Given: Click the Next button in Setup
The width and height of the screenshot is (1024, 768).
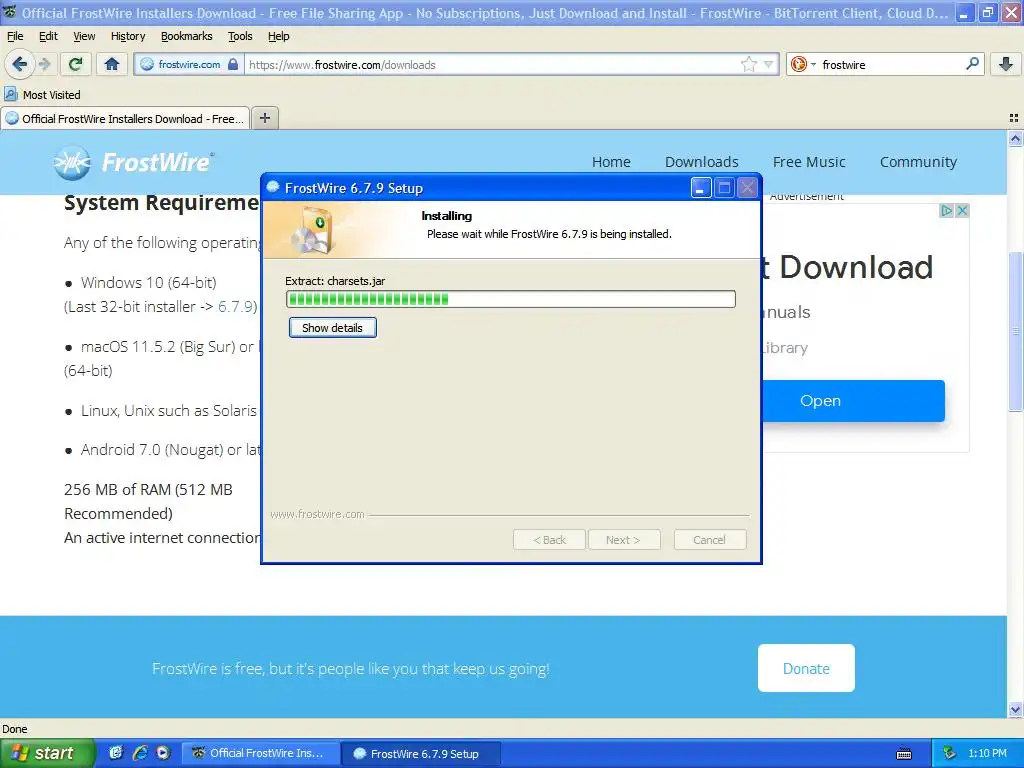Looking at the screenshot, I should point(624,540).
